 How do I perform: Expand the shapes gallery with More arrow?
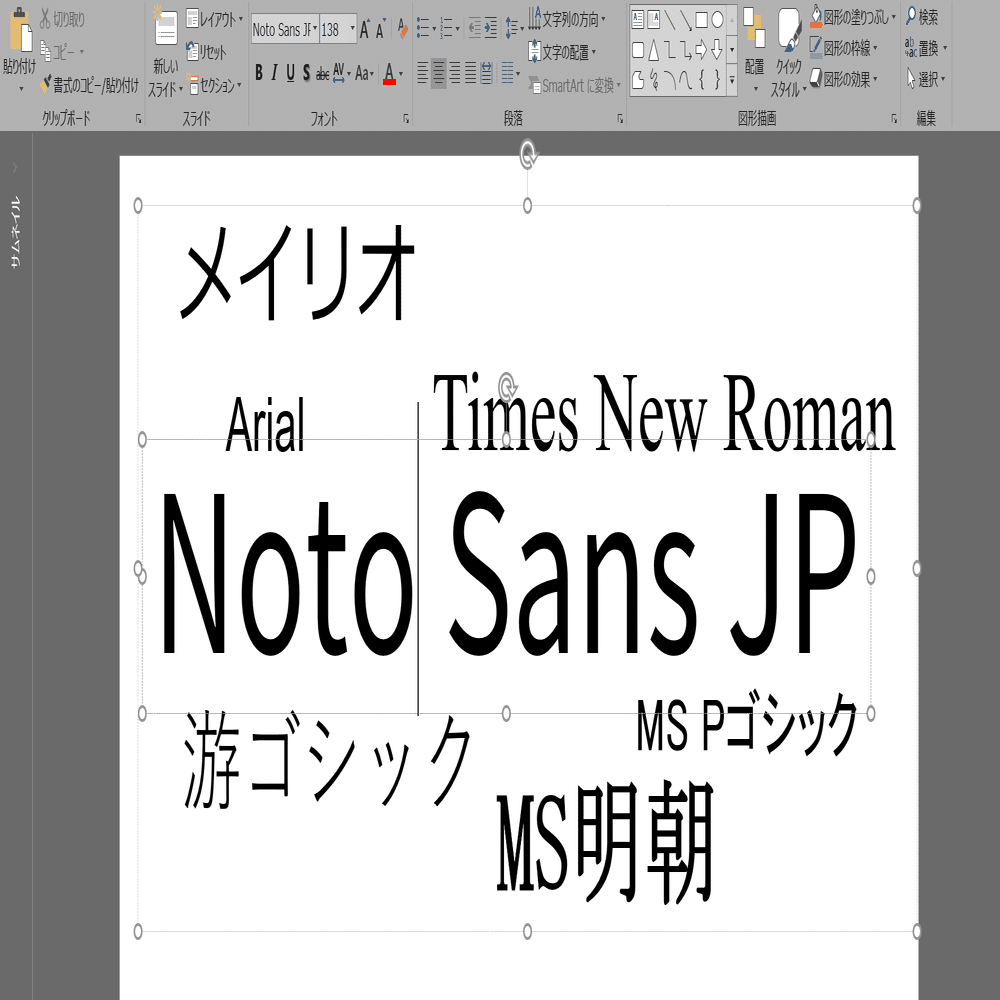(732, 80)
